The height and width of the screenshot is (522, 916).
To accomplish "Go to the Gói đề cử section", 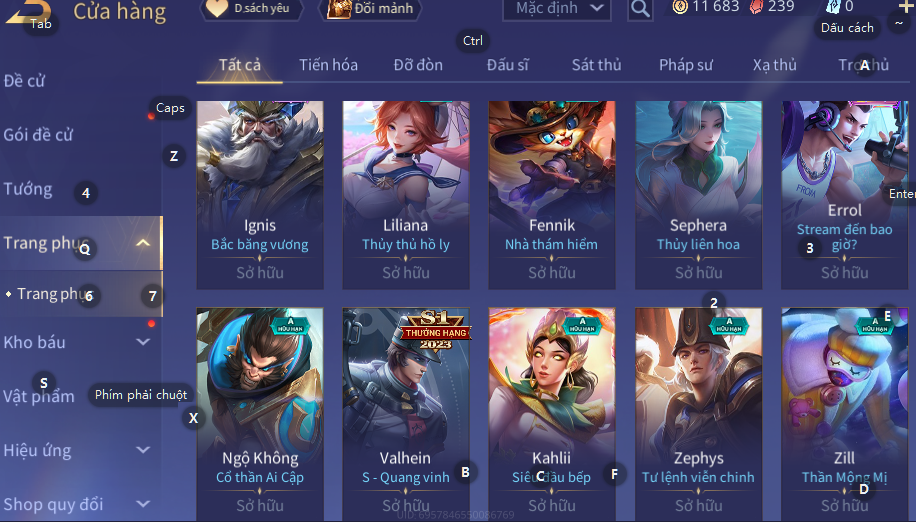I will [39, 135].
